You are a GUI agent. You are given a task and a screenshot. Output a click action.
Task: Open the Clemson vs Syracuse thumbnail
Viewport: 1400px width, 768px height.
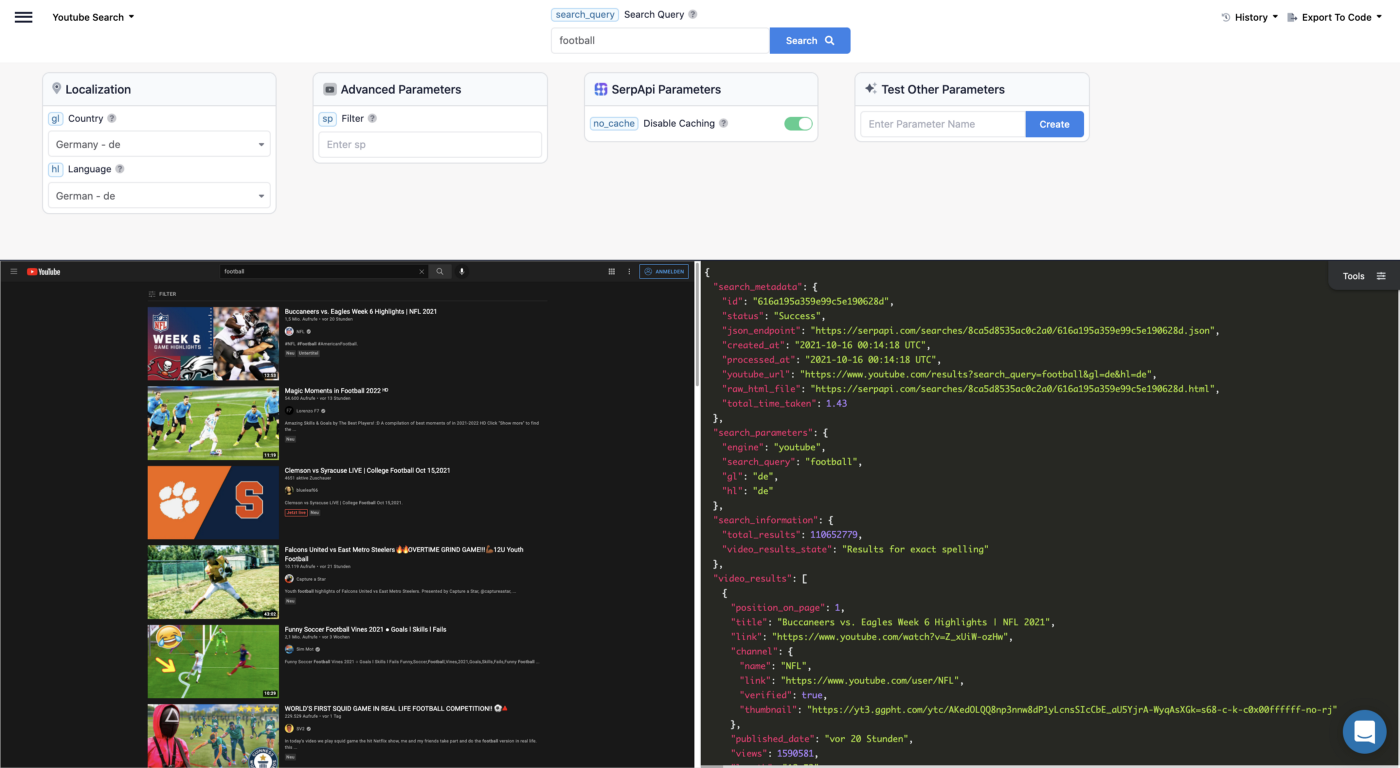[x=213, y=503]
